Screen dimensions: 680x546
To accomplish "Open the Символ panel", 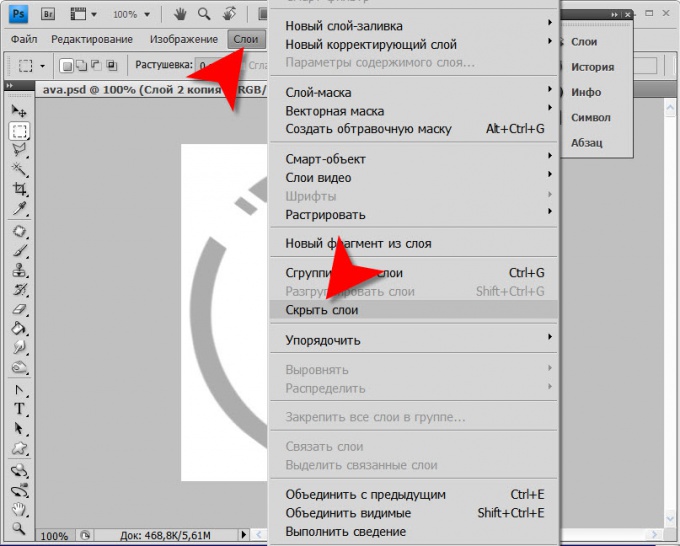I will pos(591,118).
